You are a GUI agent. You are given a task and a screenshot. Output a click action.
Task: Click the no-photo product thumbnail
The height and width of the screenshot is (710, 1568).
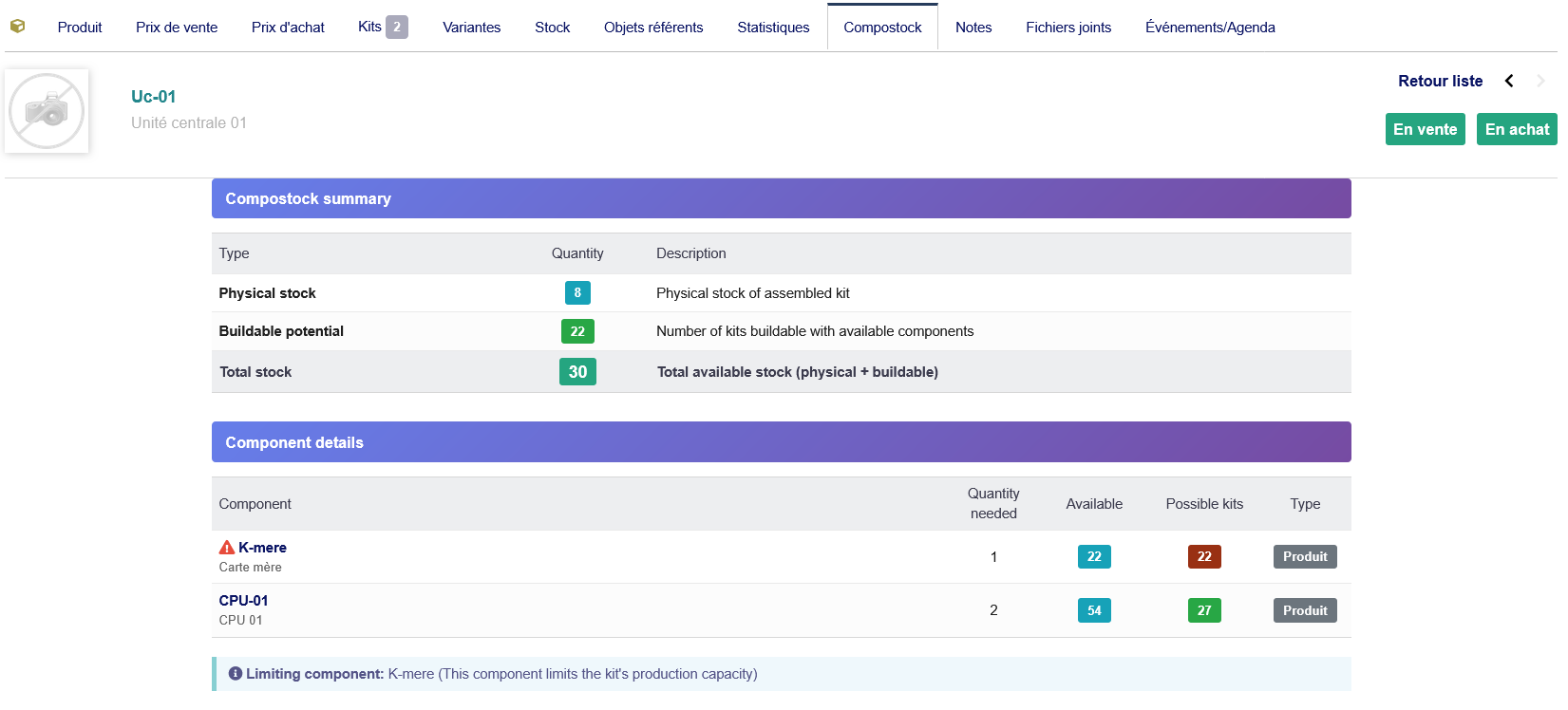click(x=47, y=111)
